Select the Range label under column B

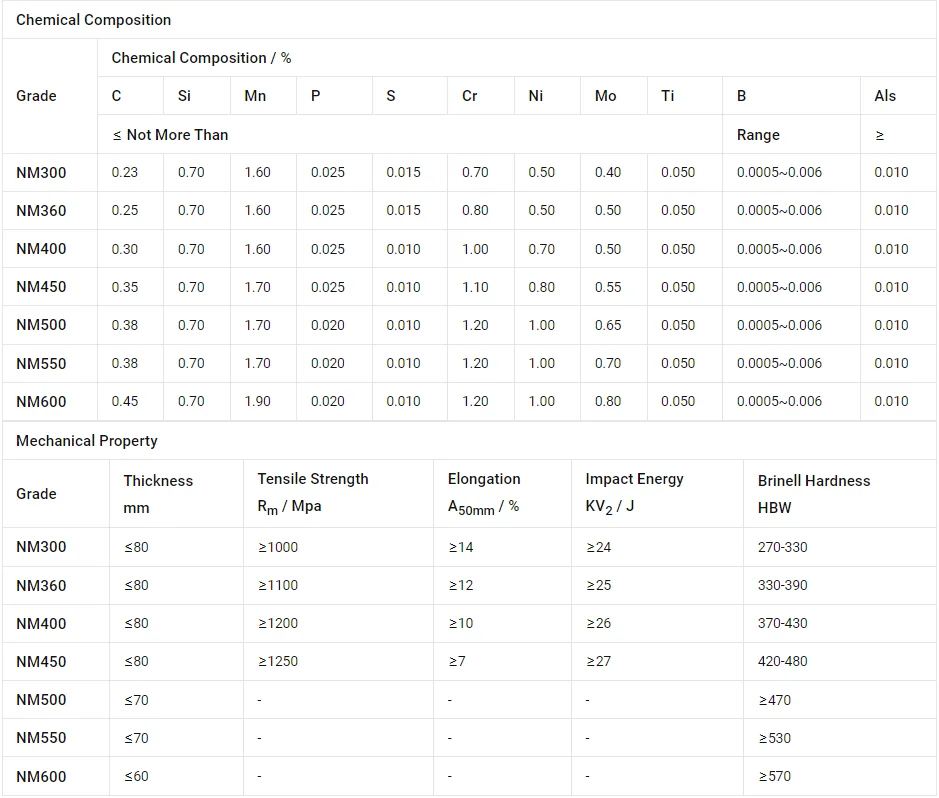[758, 135]
